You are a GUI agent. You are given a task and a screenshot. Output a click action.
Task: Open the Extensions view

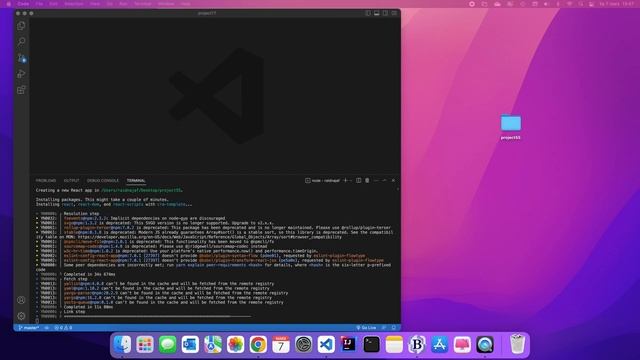[x=21, y=90]
